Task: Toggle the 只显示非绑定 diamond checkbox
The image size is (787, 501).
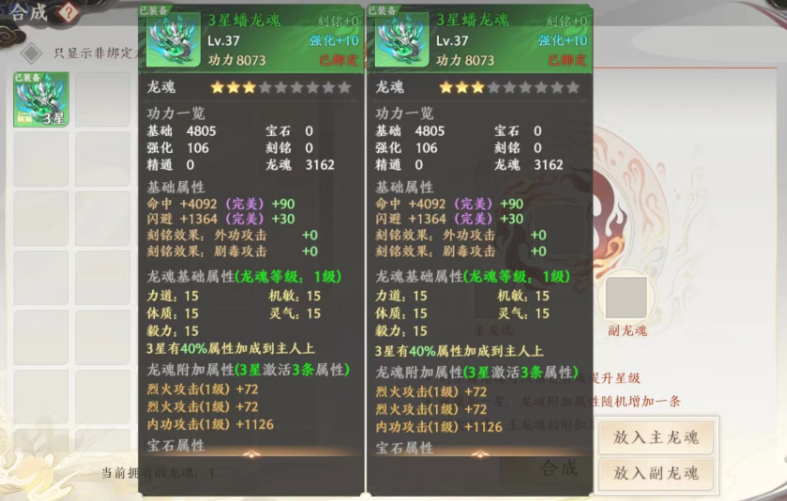Action: [x=32, y=53]
